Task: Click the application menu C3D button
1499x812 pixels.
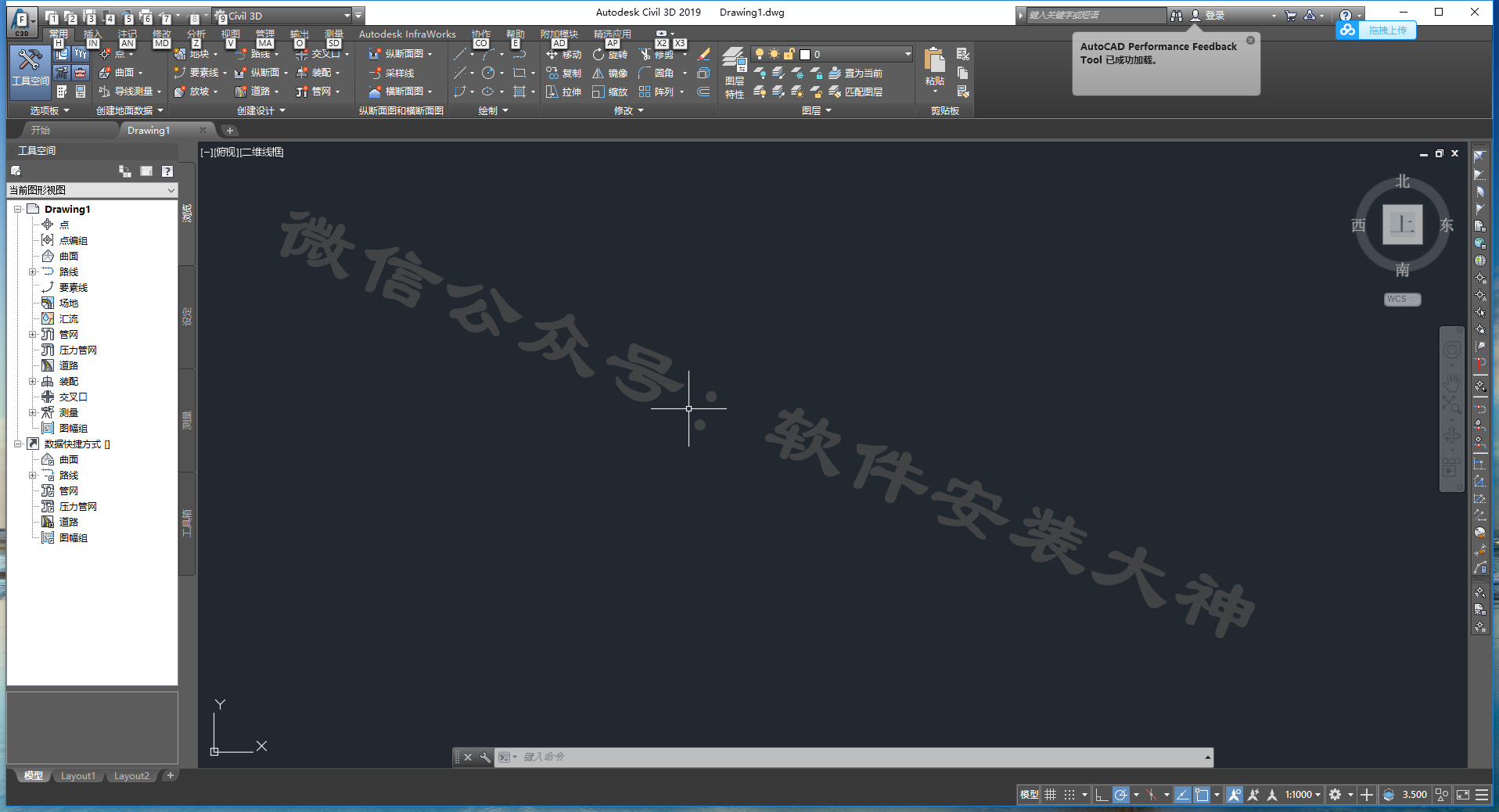Action: click(21, 22)
